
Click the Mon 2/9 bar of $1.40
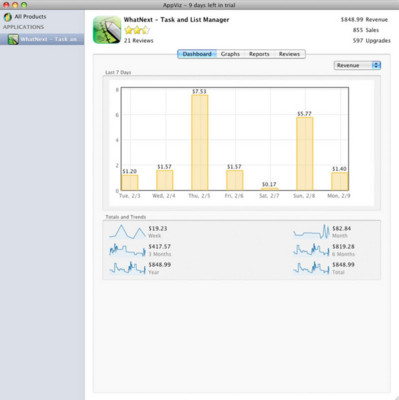(340, 181)
